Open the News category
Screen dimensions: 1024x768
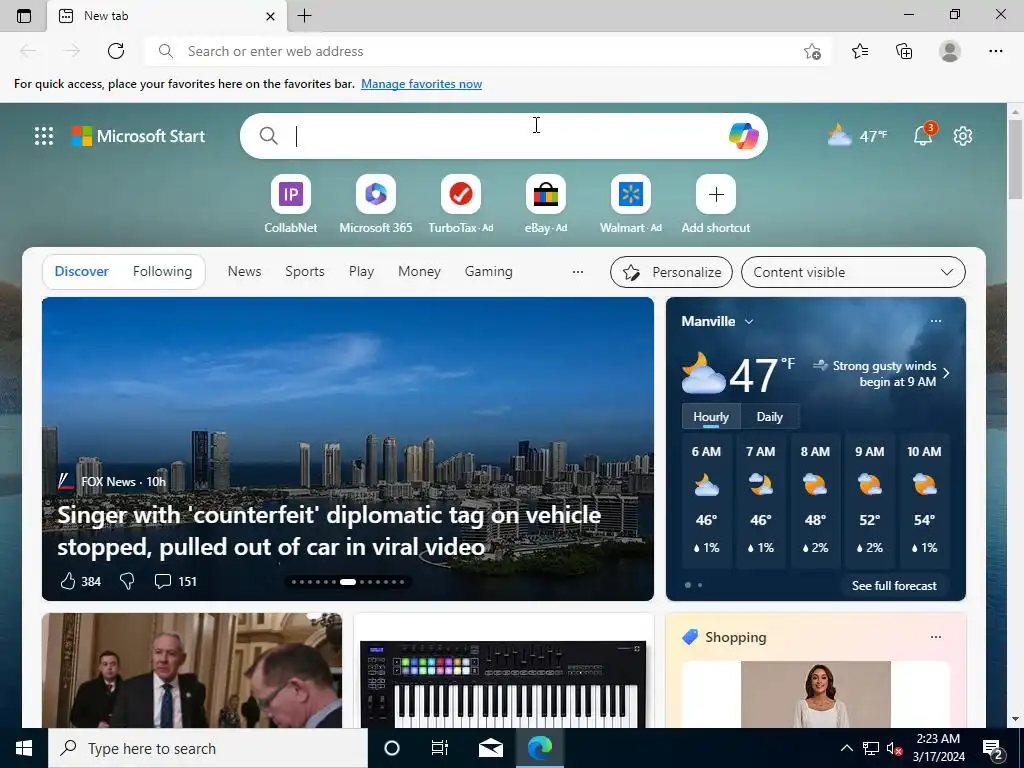pos(244,271)
